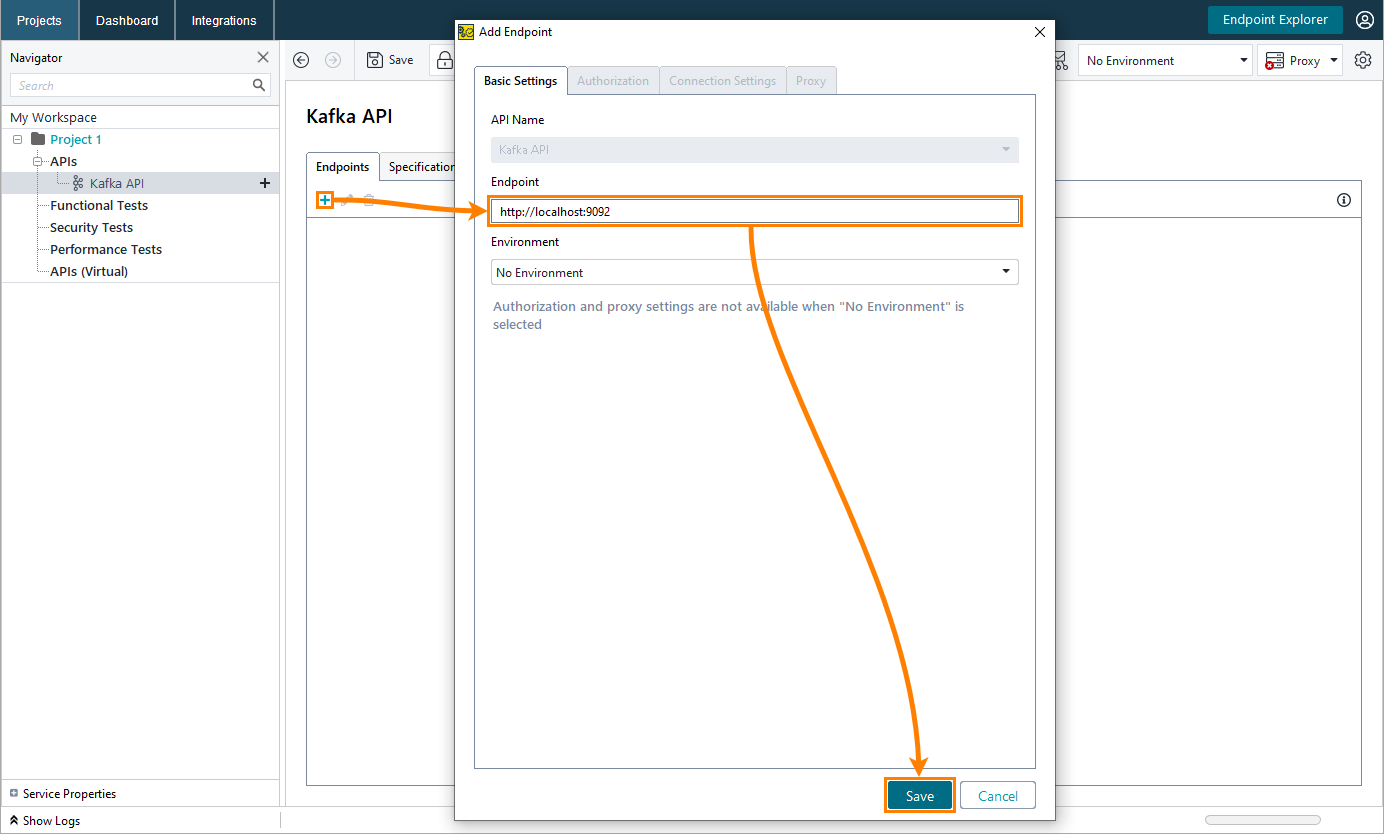This screenshot has width=1384, height=834.
Task: View endpoint info via the info icon
Action: pyautogui.click(x=1343, y=200)
